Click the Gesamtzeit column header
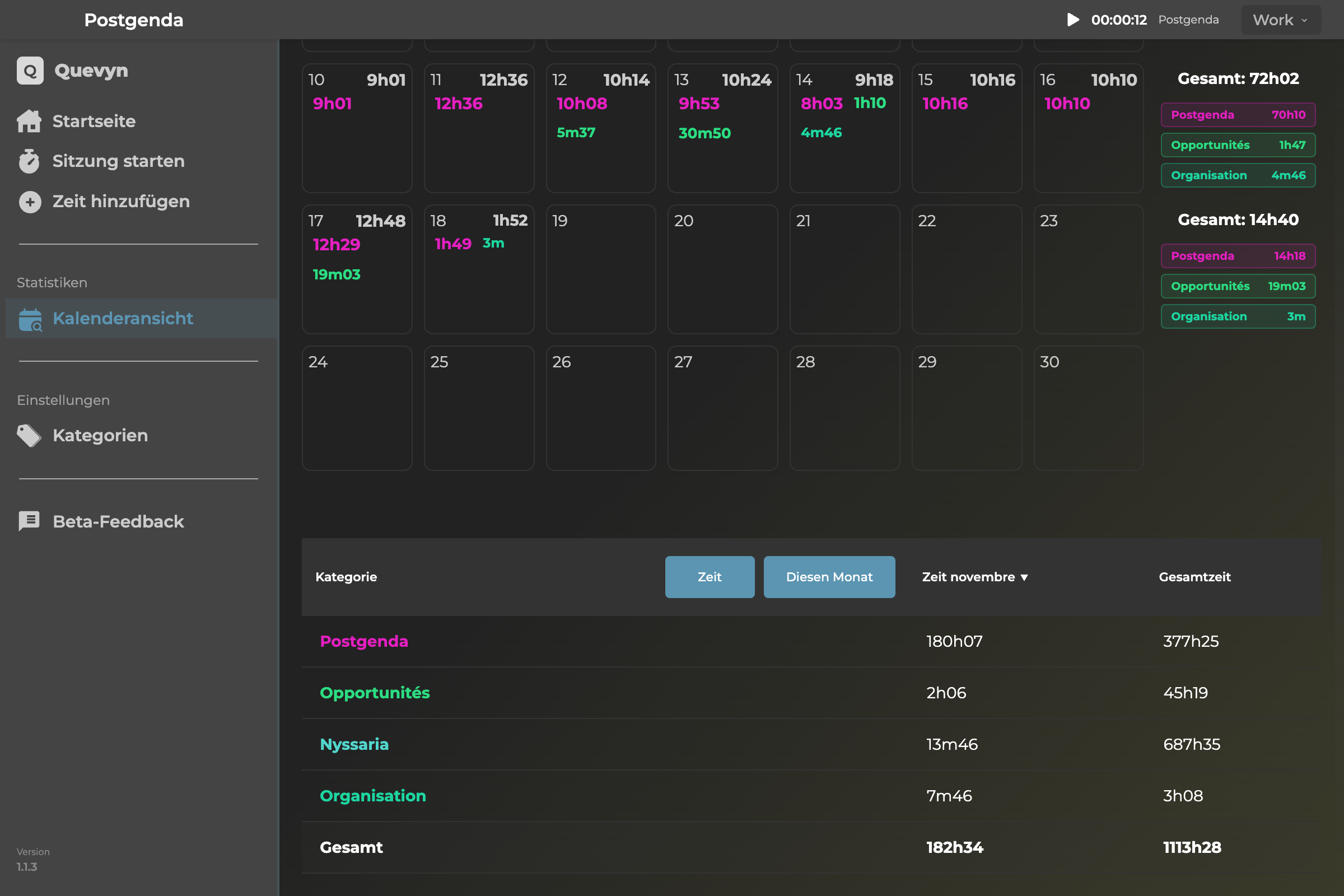Image resolution: width=1344 pixels, height=896 pixels. click(x=1195, y=577)
